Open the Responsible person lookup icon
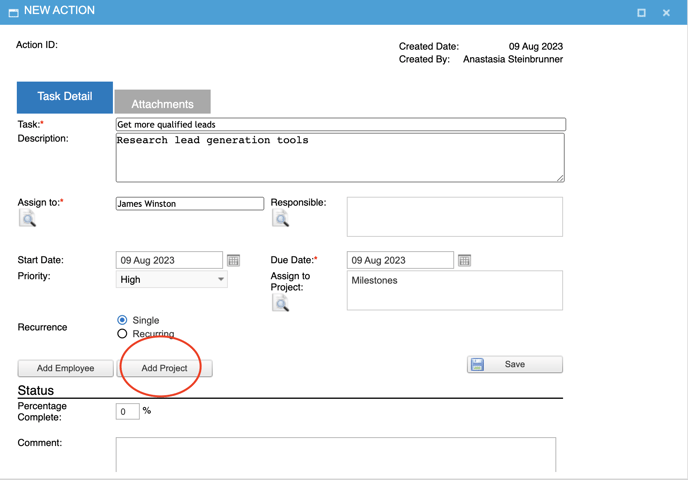This screenshot has height=480, width=688. 280,218
